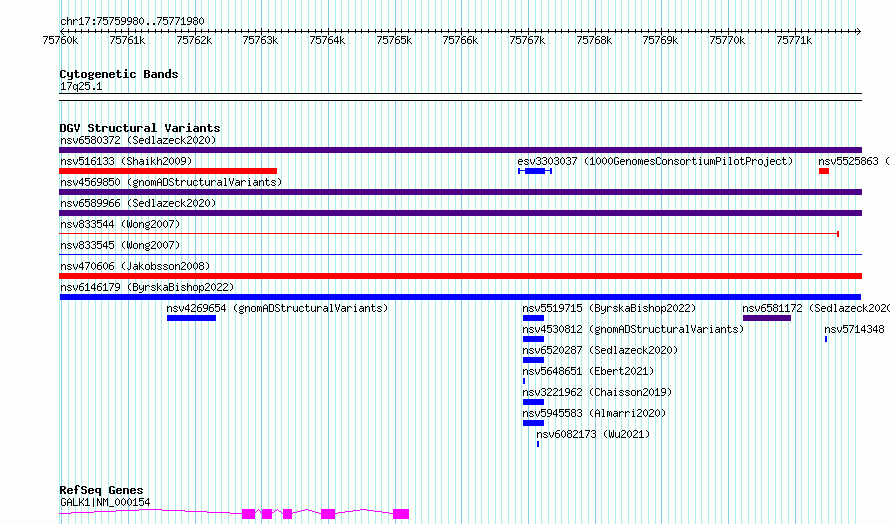
Task: Select the red bar under nsv470606
Action: coord(460,276)
